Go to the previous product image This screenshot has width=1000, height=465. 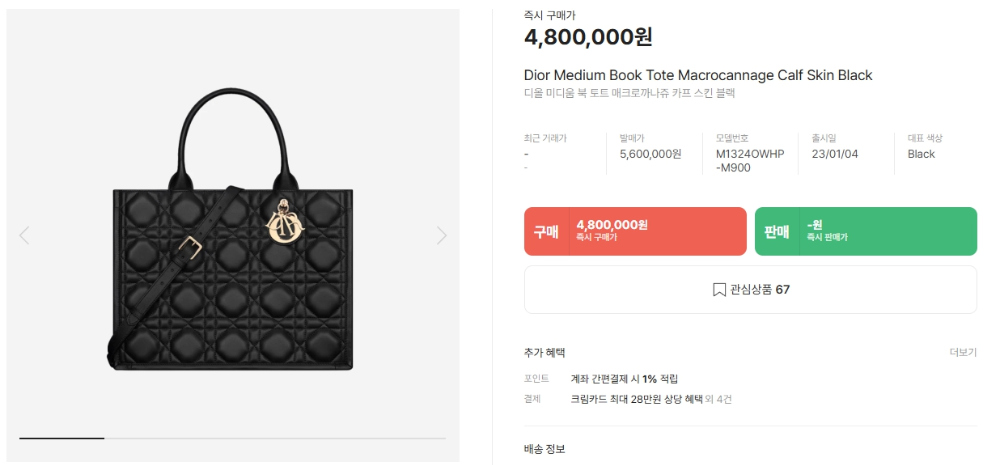click(24, 236)
